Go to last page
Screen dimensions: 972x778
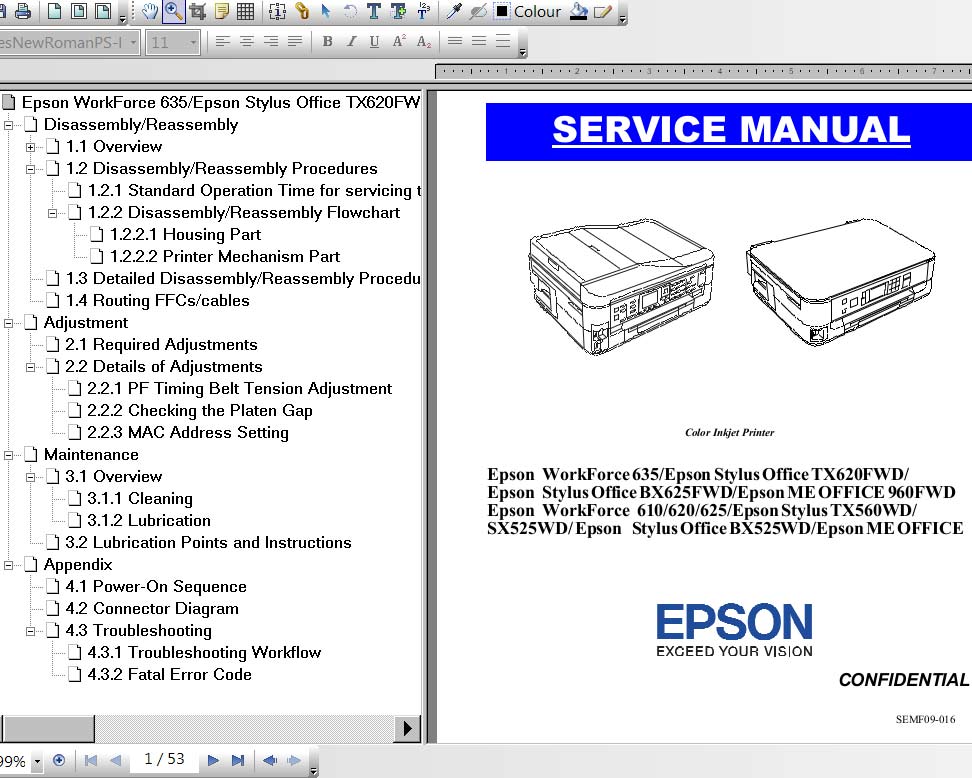pos(237,760)
